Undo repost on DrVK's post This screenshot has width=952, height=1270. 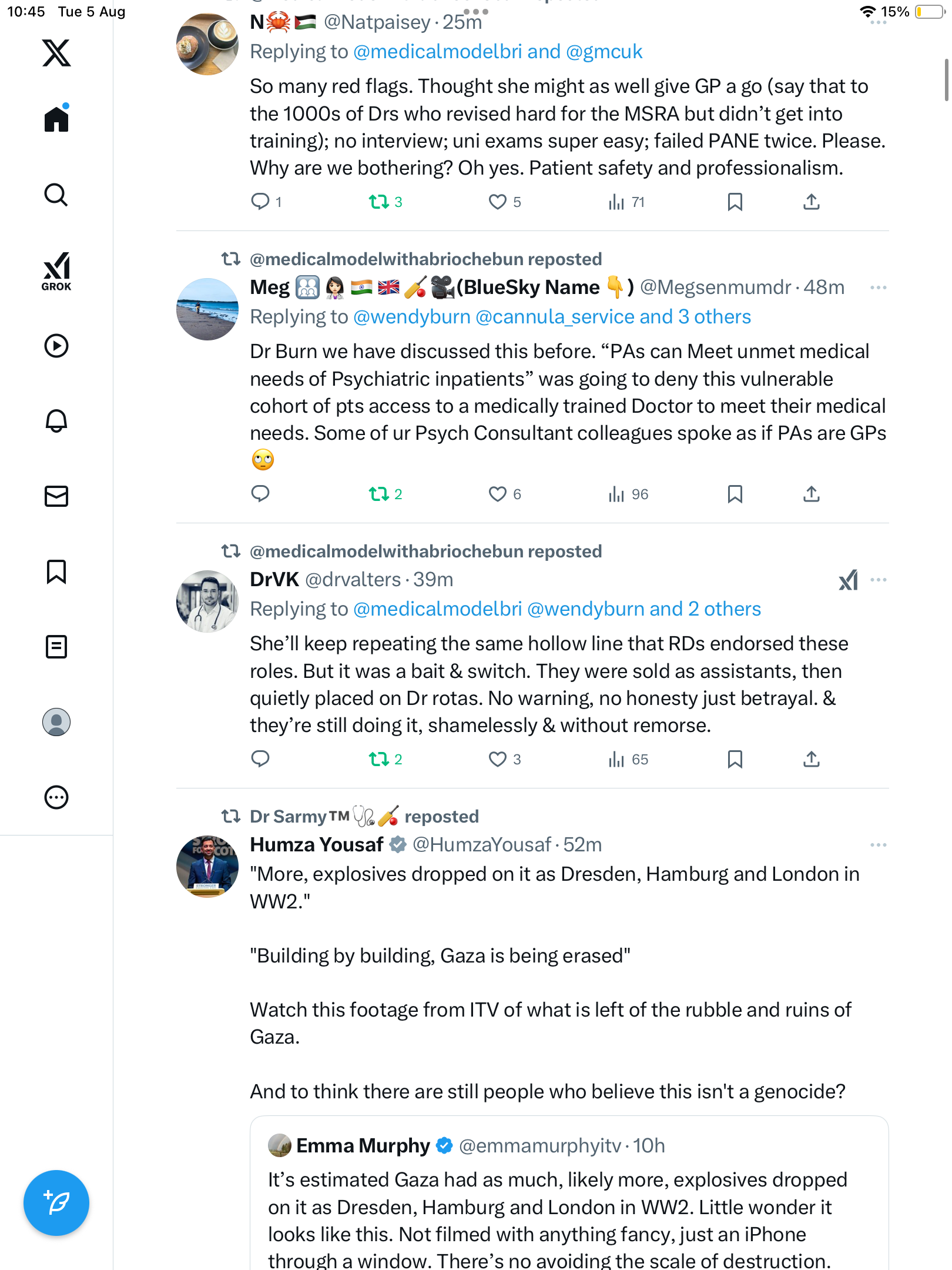(379, 759)
